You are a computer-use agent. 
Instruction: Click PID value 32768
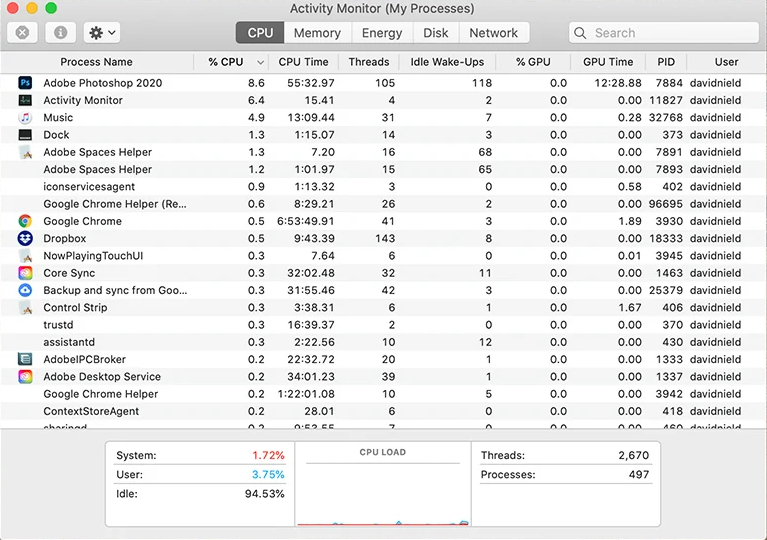tap(666, 117)
